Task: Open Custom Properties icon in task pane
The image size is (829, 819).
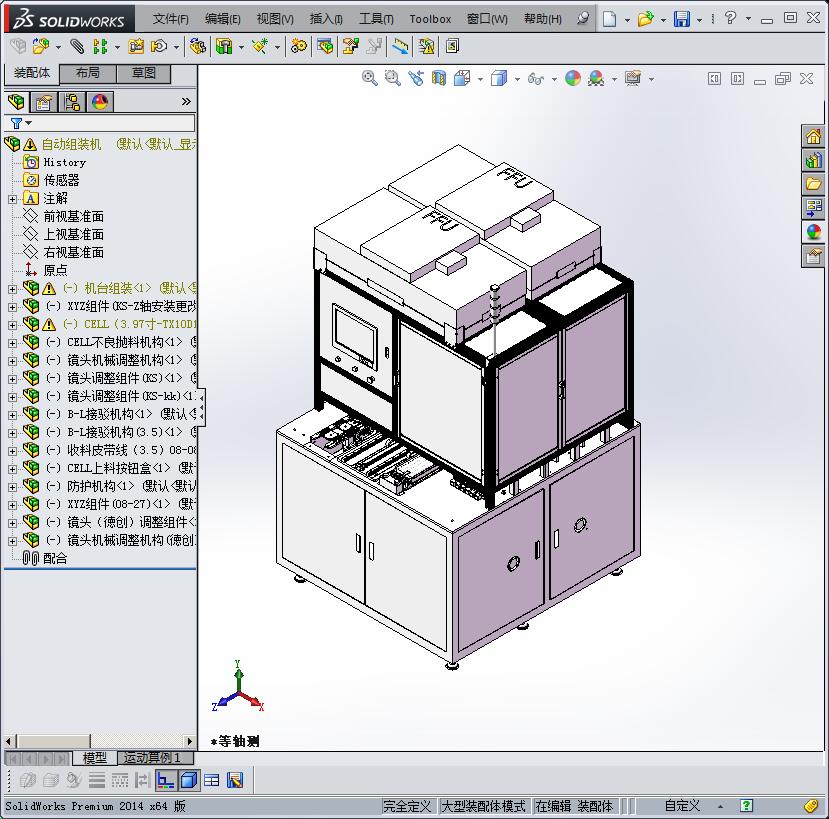Action: tap(814, 256)
